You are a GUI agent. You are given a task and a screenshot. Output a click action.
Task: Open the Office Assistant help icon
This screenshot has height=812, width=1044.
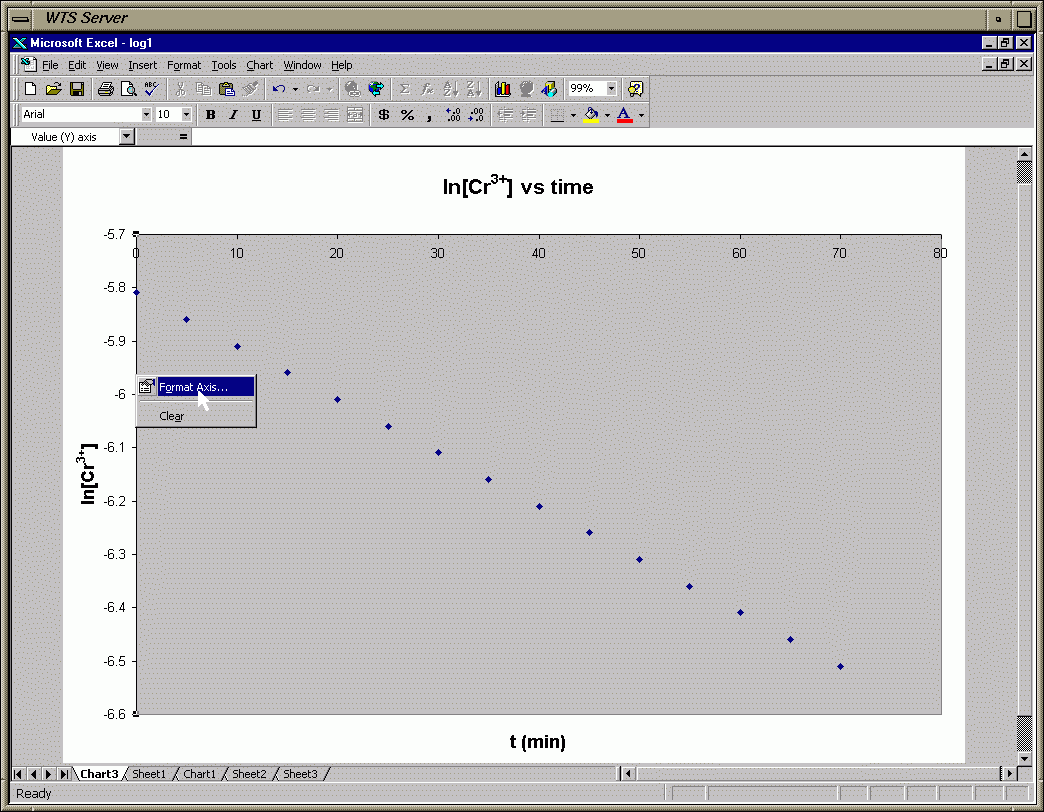pos(635,89)
